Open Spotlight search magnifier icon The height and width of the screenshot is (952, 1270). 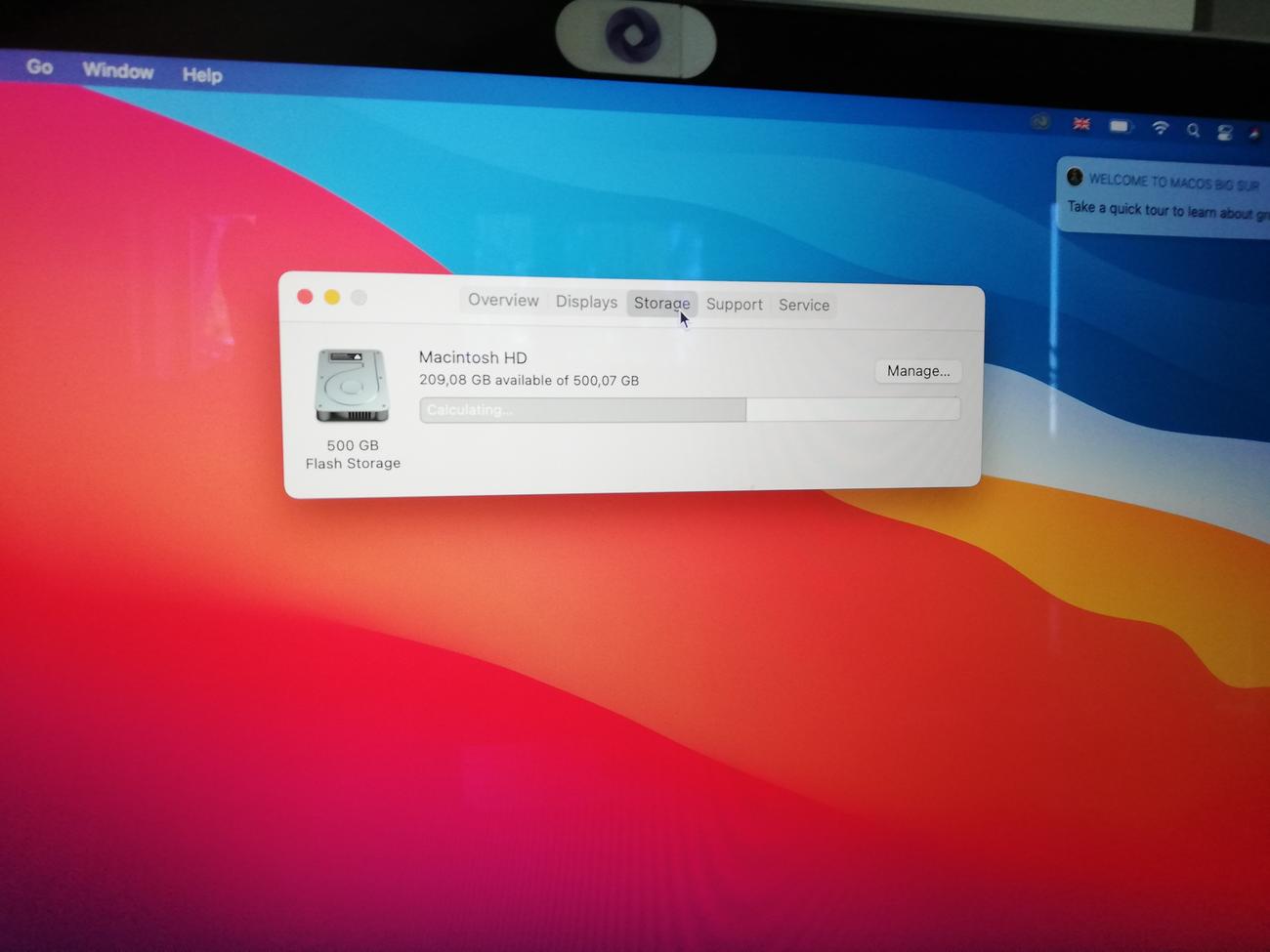1193,130
